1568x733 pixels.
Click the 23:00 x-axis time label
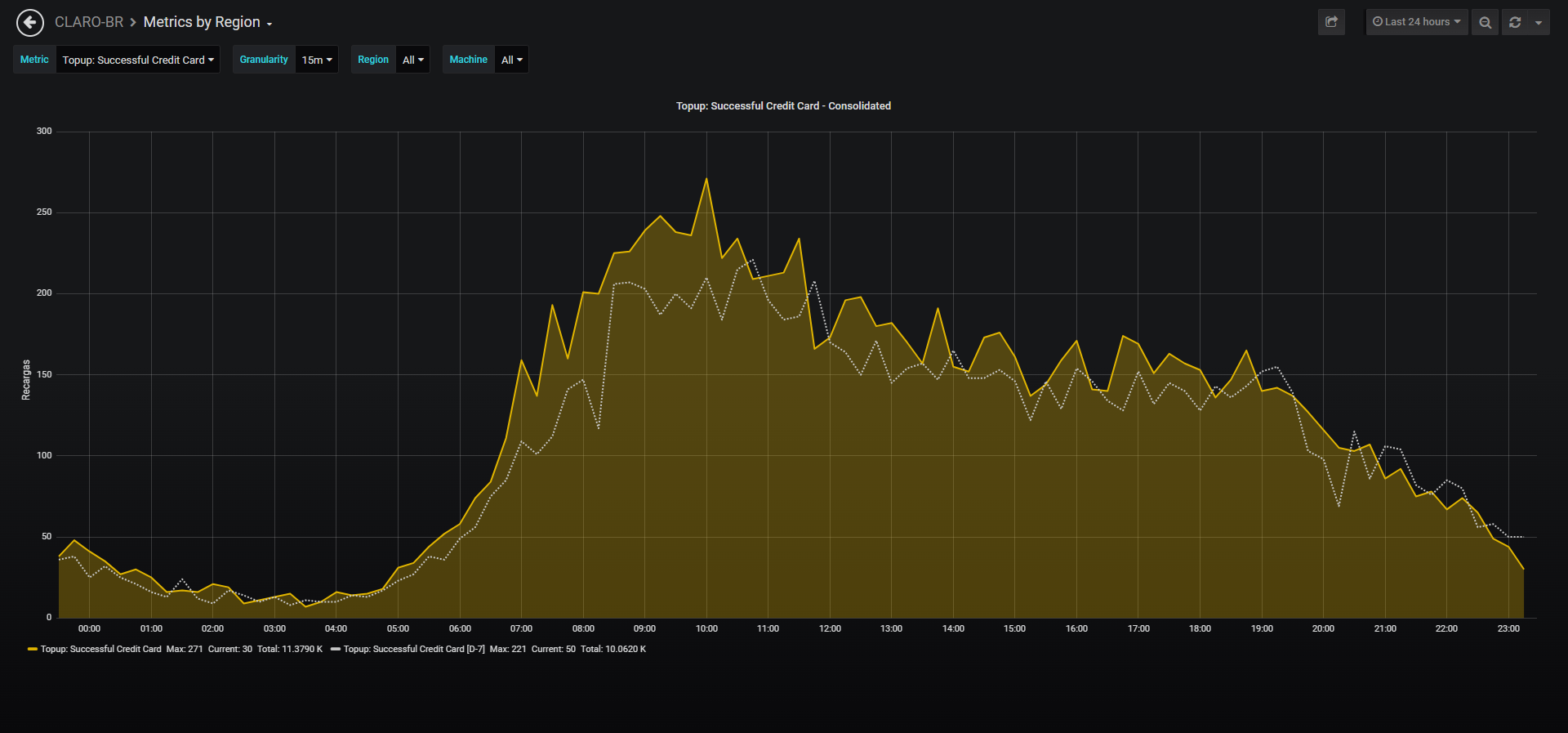coord(1508,629)
